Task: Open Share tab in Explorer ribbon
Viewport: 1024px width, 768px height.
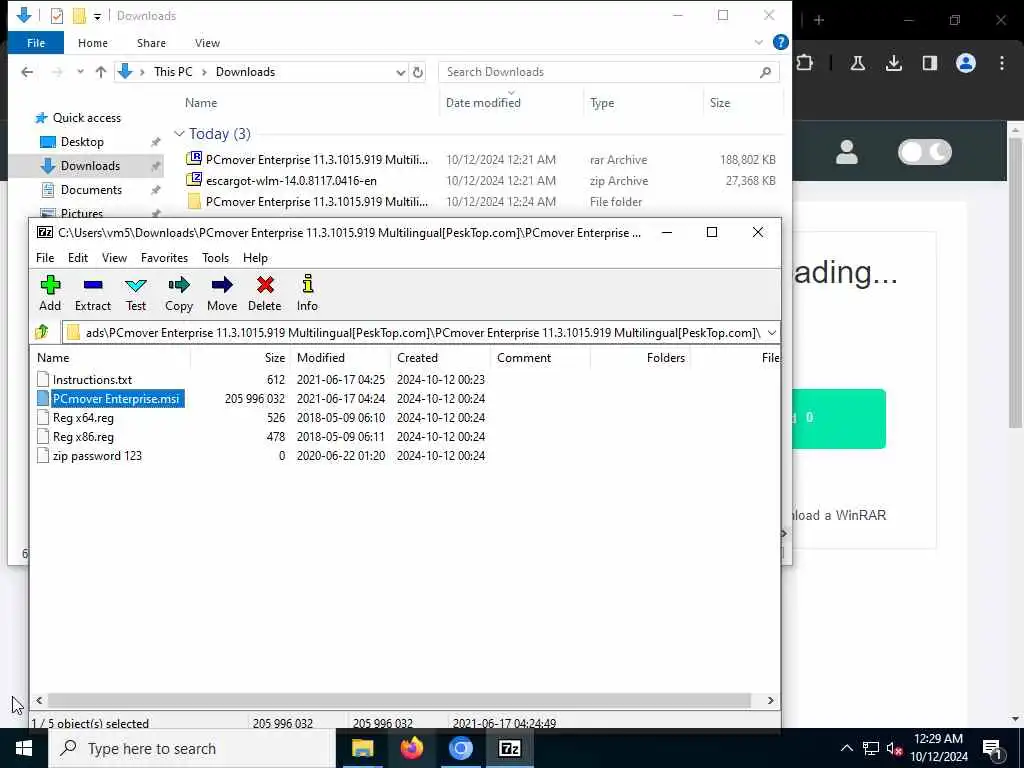Action: coord(151,43)
